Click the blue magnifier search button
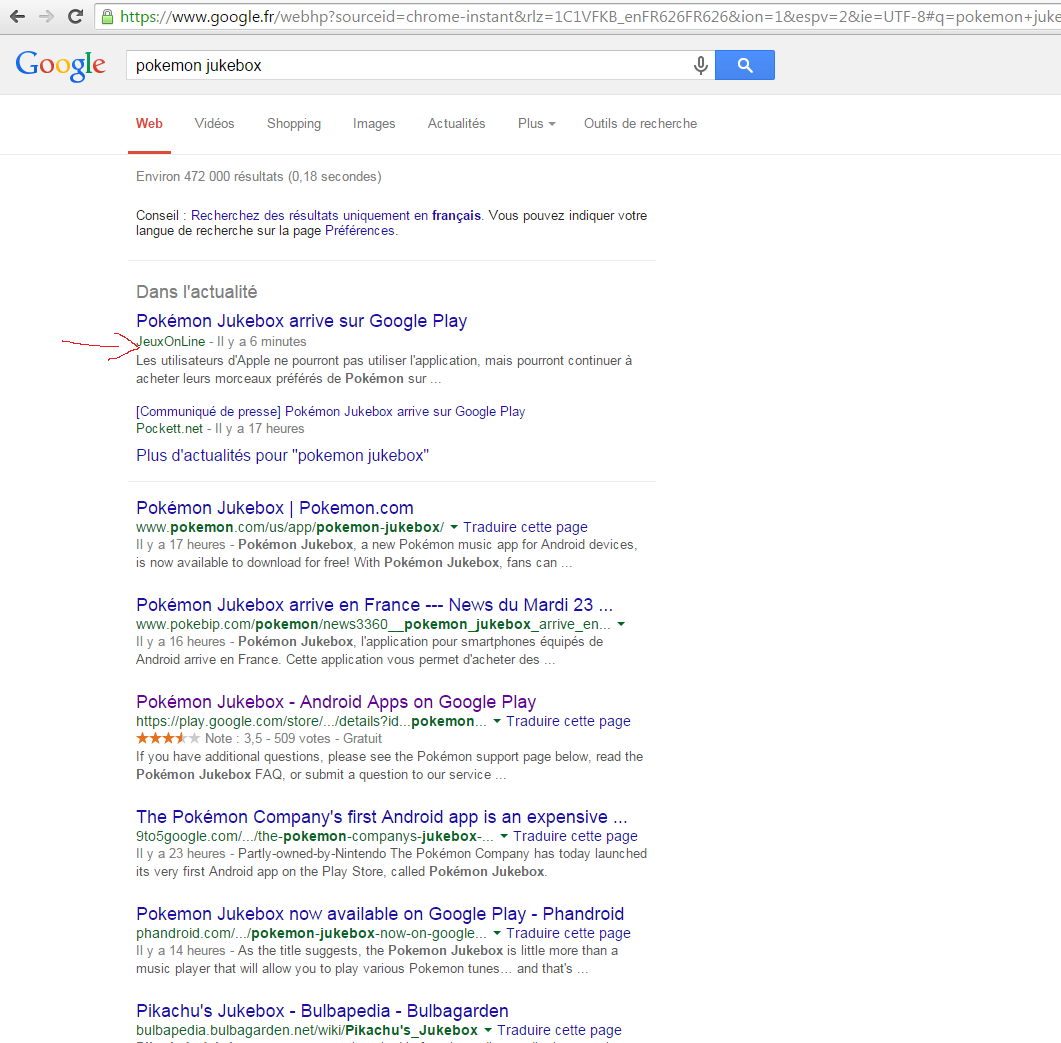The image size is (1061, 1043). tap(745, 65)
